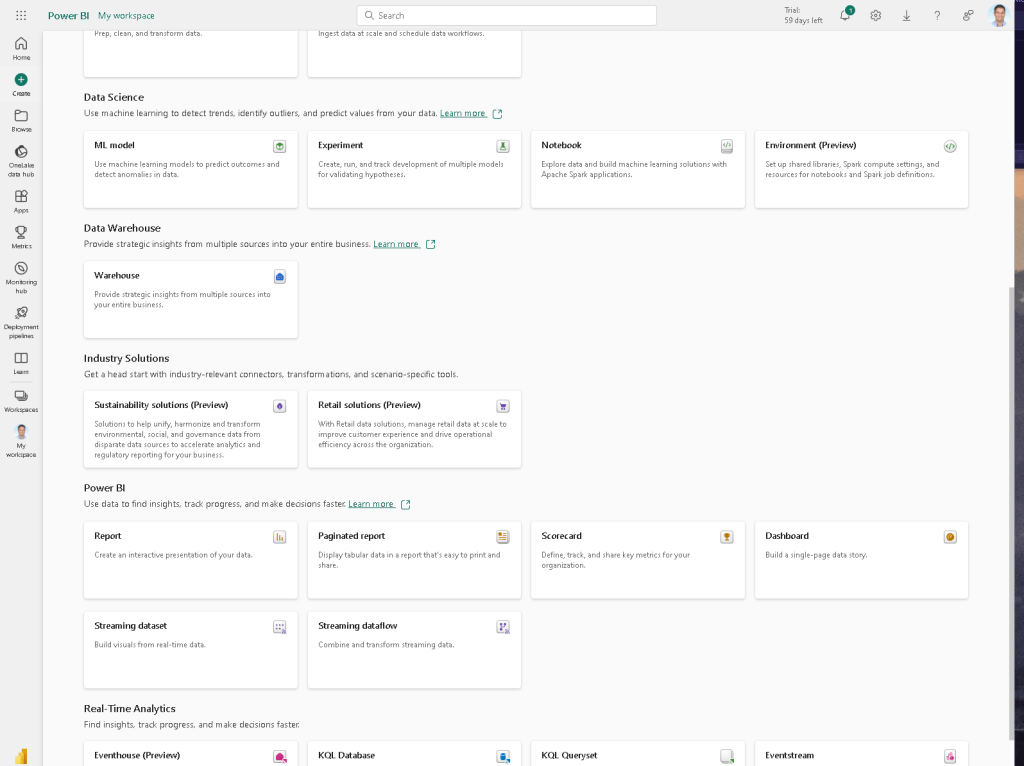Click the Environment (Preview) icon
1024x766 pixels.
pos(950,146)
